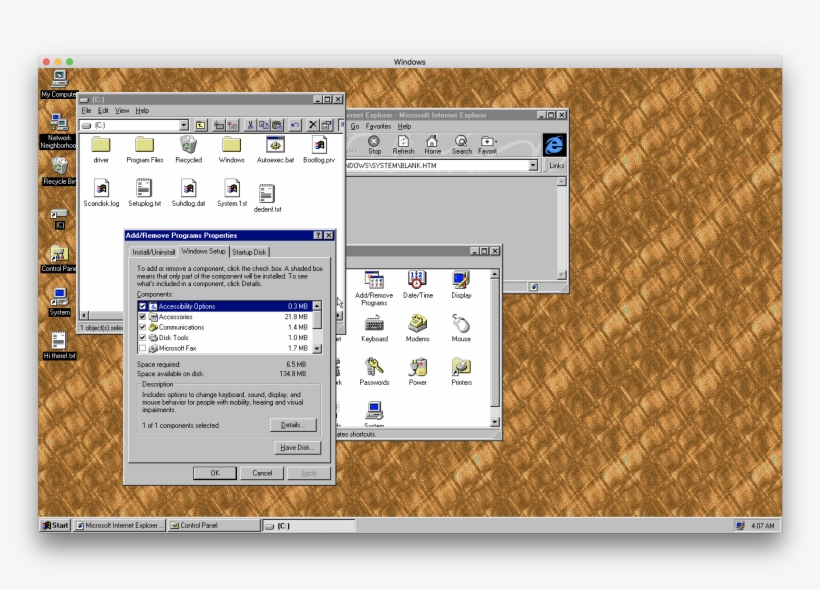Click Refresh in Internet Explorer toolbar
The height and width of the screenshot is (589, 820).
(x=403, y=145)
